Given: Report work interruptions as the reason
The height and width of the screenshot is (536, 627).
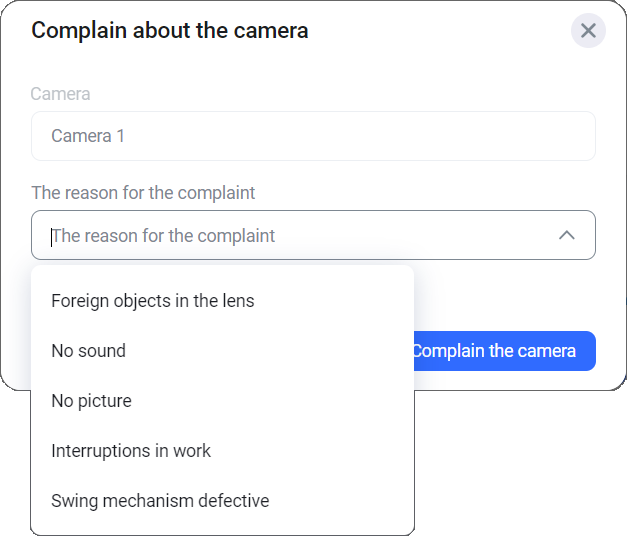Looking at the screenshot, I should pos(131,451).
